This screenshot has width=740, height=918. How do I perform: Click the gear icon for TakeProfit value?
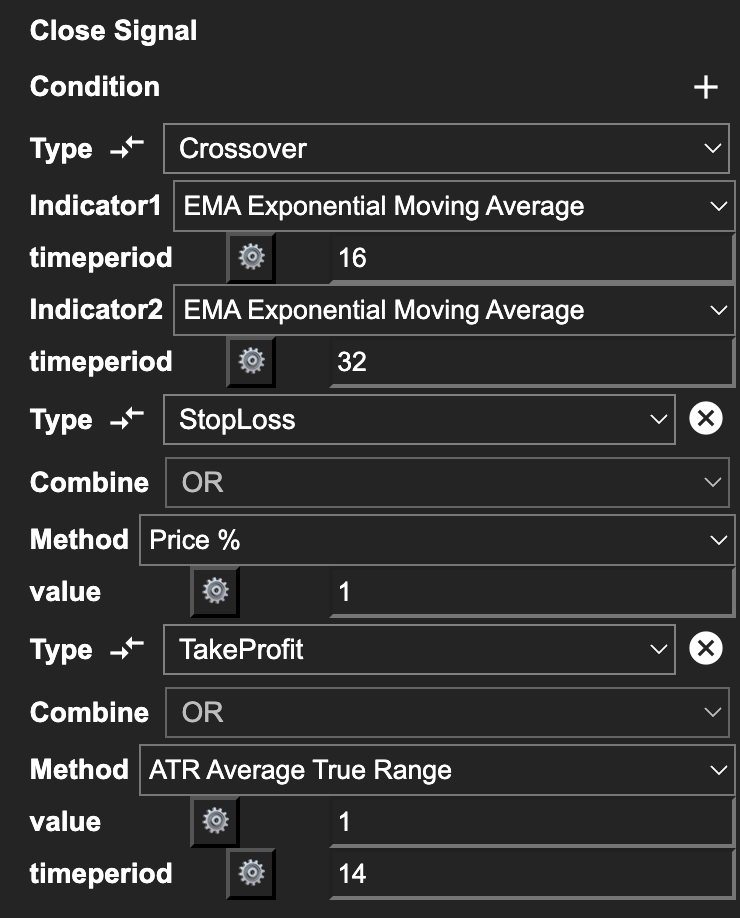tap(215, 821)
